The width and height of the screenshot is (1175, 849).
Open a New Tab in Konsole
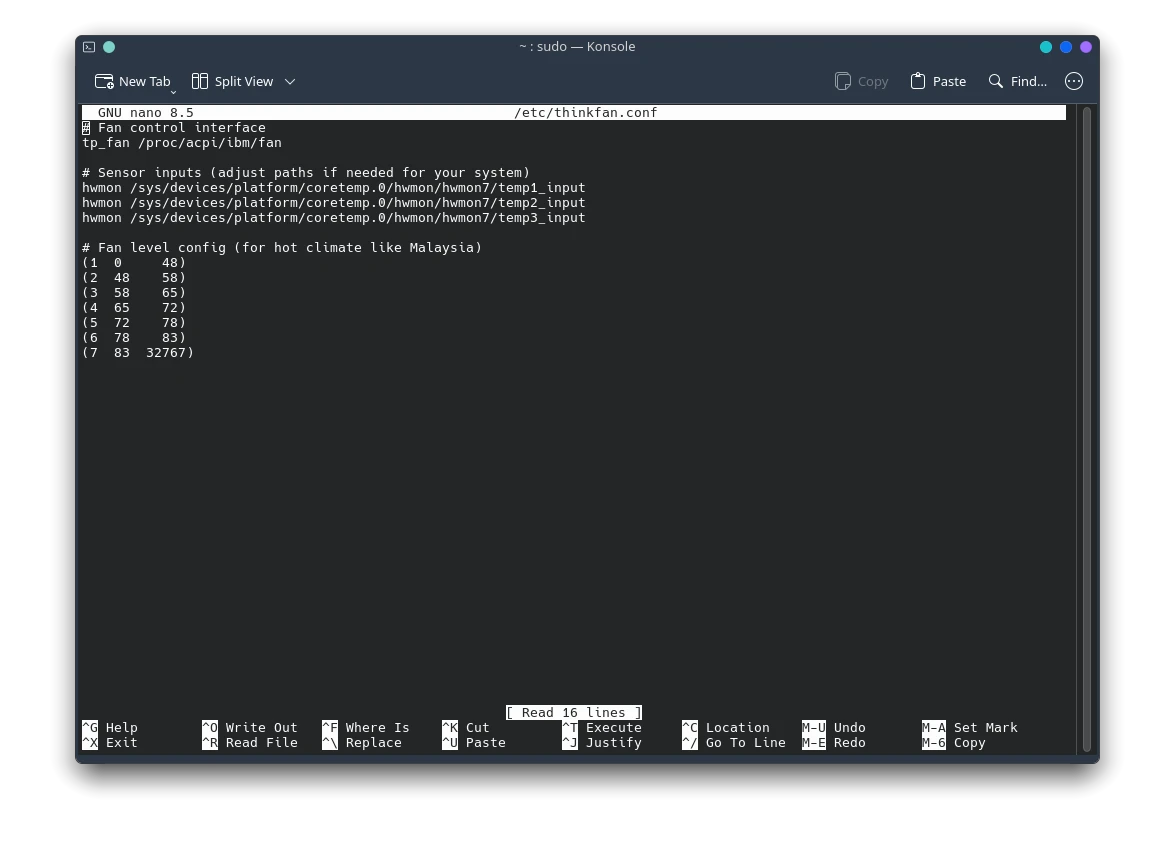[133, 81]
